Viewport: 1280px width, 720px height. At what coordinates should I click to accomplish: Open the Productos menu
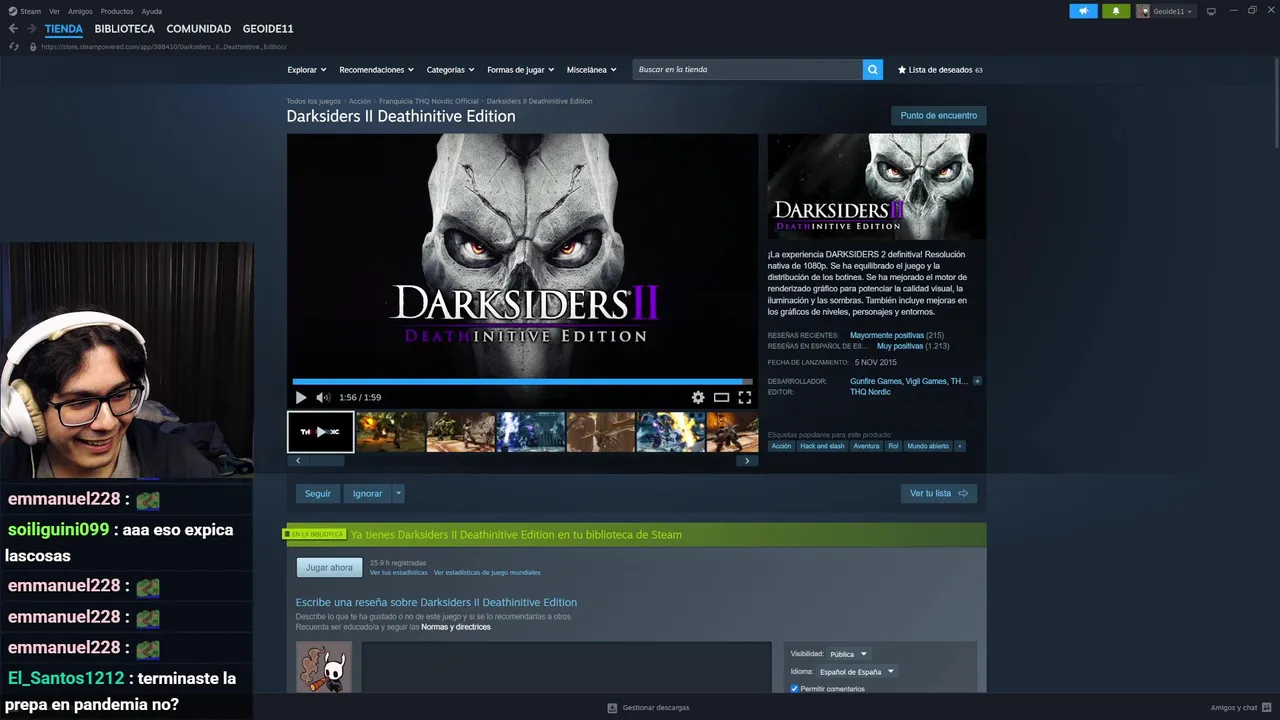(117, 11)
